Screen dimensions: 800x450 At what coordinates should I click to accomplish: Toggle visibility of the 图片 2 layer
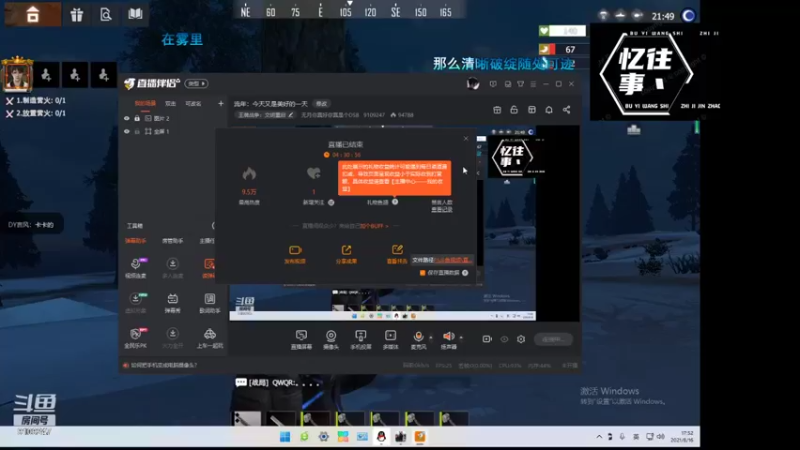pos(127,118)
